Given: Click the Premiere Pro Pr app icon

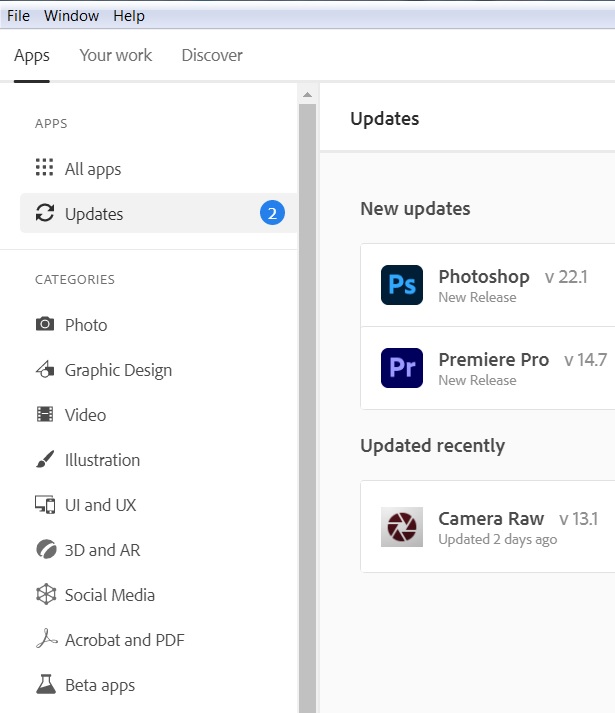Looking at the screenshot, I should point(402,368).
